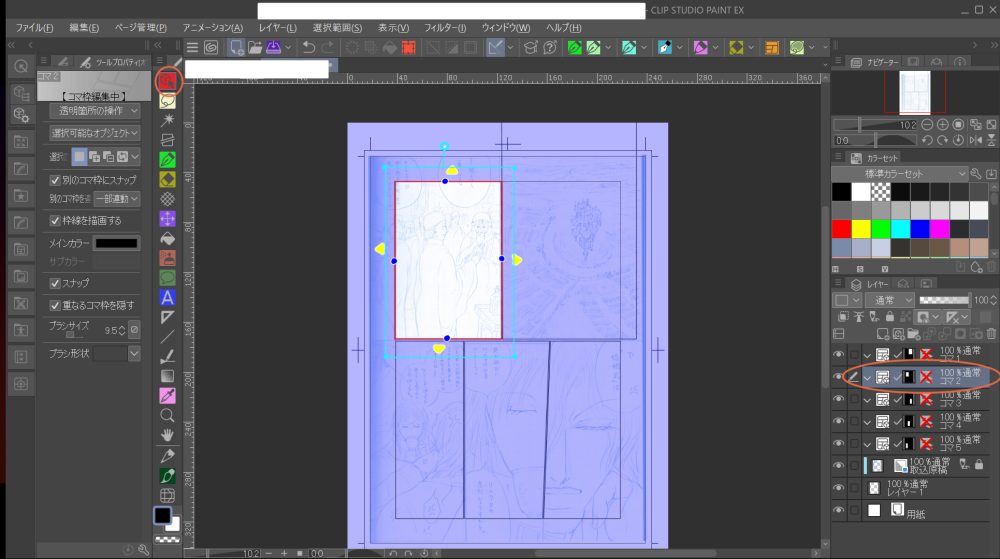The width and height of the screenshot is (1000, 559).
Task: Select the Auto select magic wand tool
Action: 167,119
